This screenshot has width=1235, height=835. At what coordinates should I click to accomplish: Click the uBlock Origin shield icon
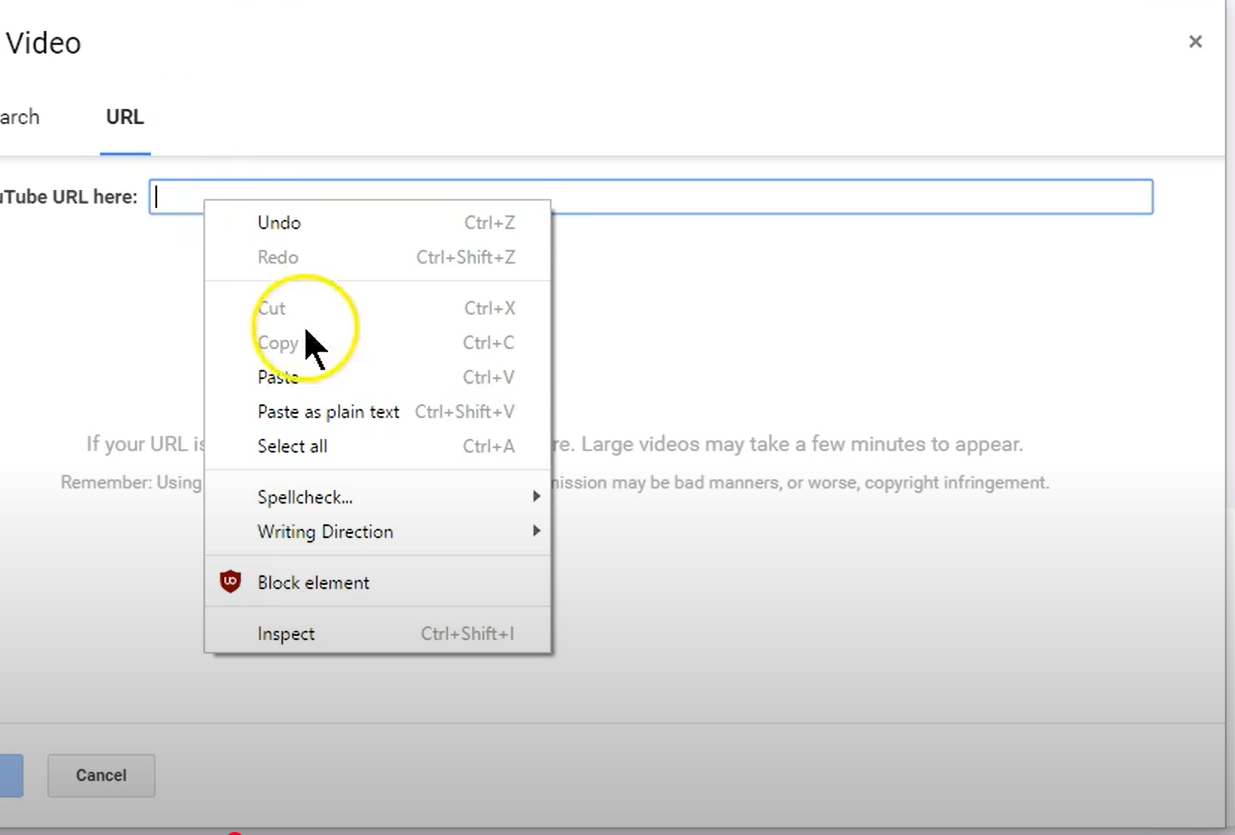[230, 582]
